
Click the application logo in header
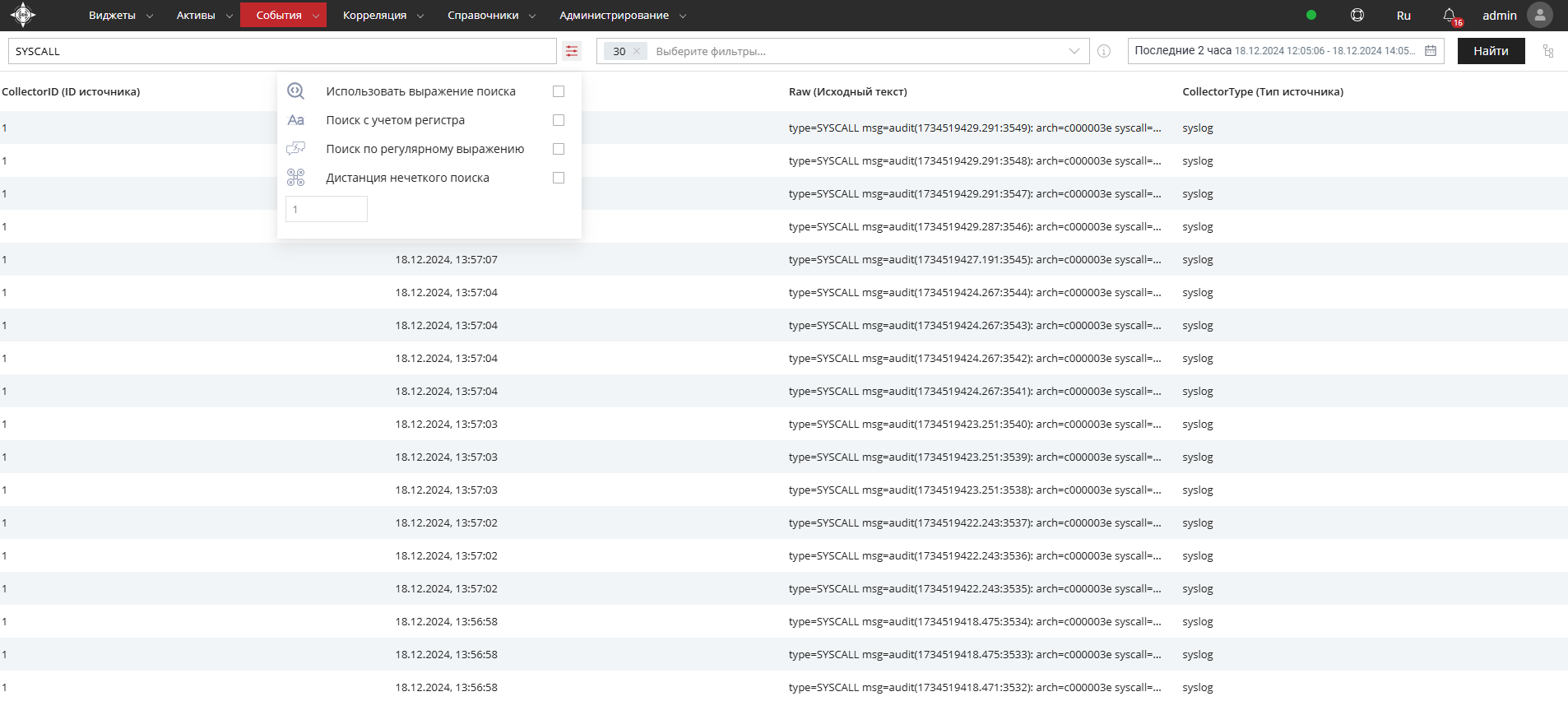[x=23, y=15]
